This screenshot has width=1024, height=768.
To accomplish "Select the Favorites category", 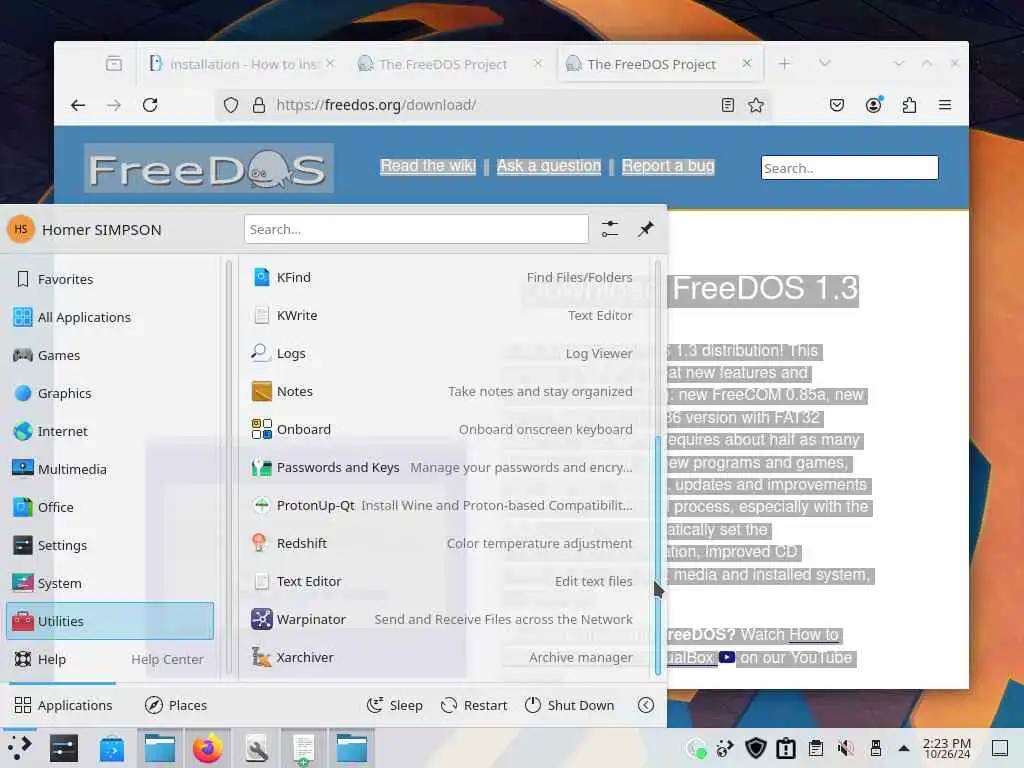I will (x=110, y=279).
